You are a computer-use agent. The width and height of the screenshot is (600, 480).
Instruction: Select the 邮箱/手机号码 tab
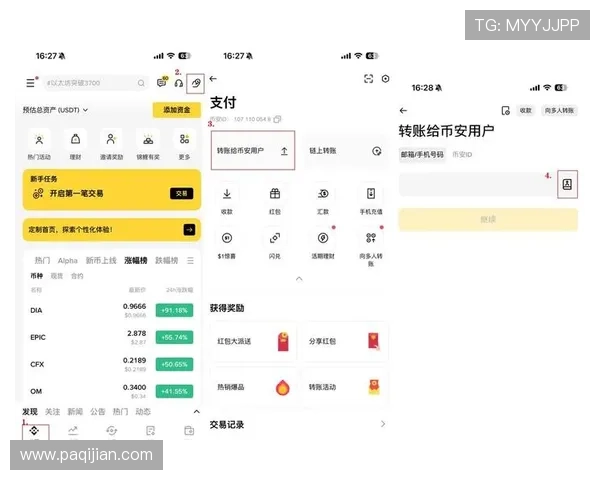tap(422, 155)
